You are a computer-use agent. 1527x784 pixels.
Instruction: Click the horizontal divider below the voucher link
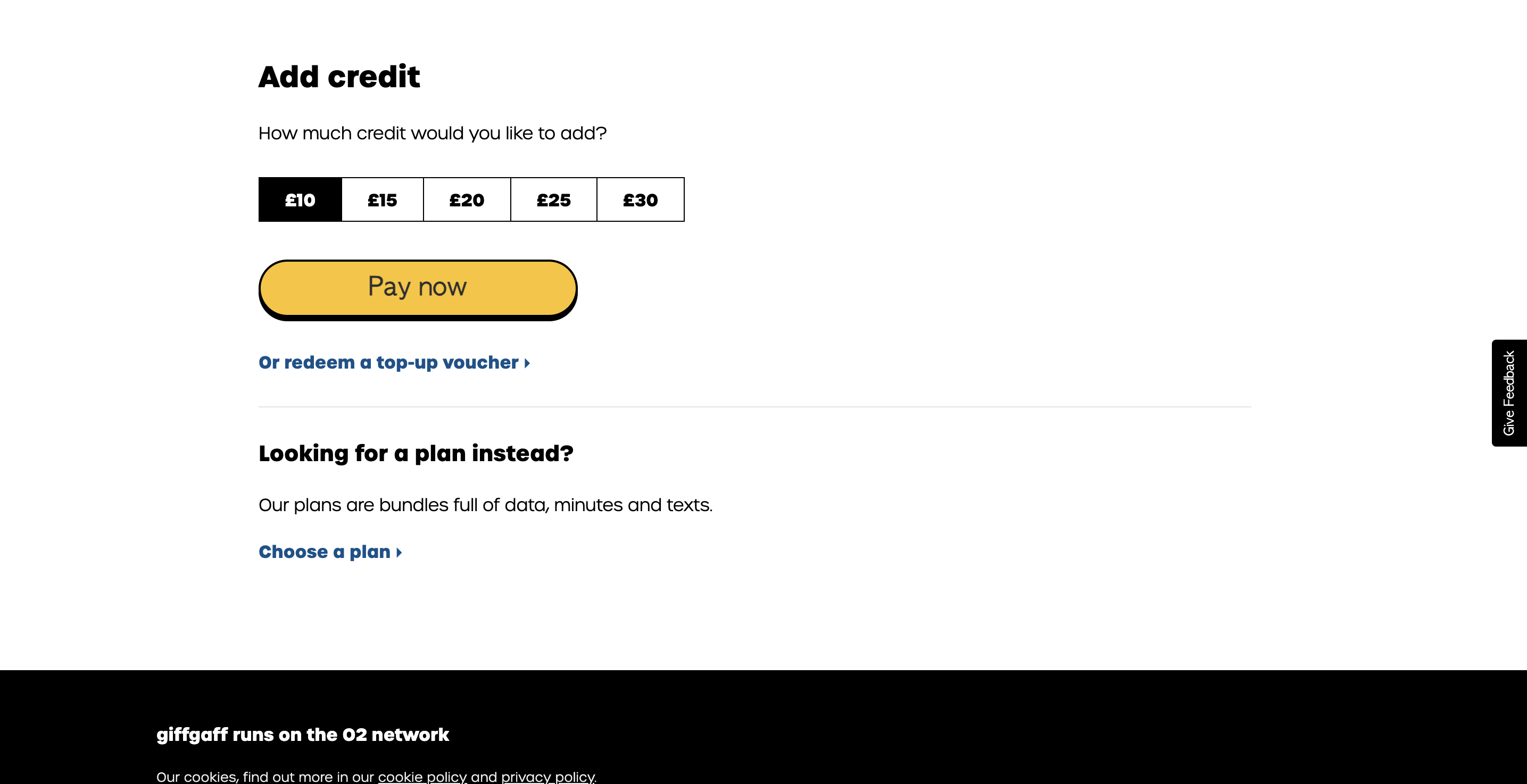(x=754, y=407)
